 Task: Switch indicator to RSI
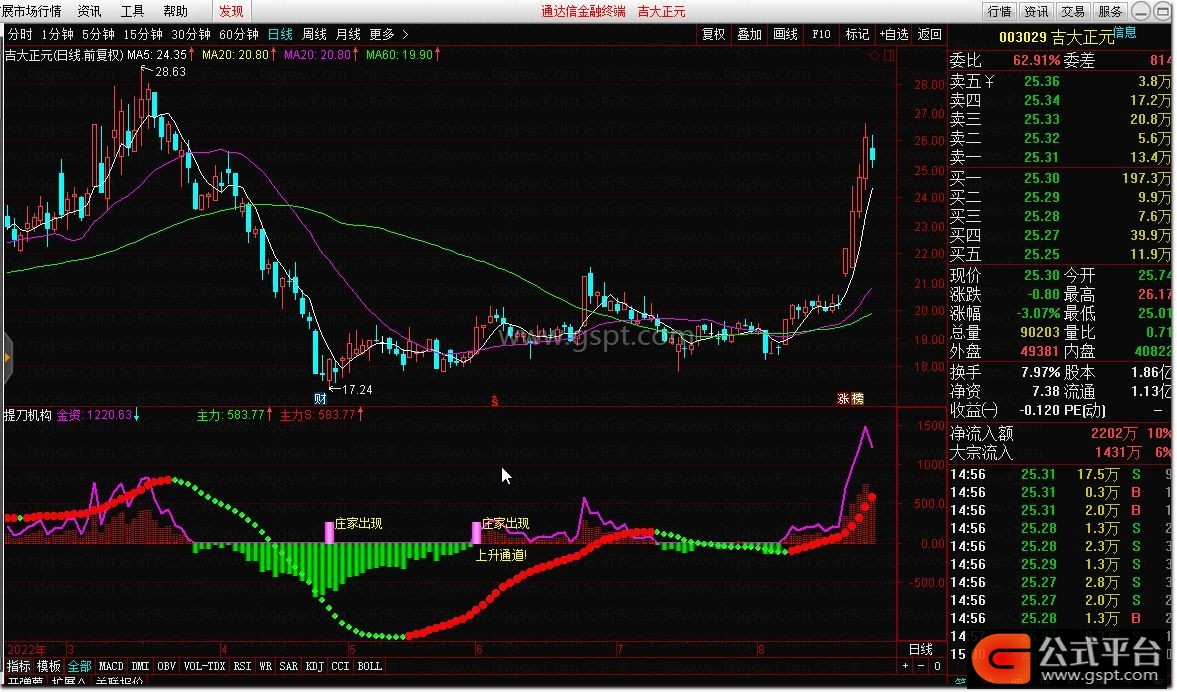pos(242,666)
